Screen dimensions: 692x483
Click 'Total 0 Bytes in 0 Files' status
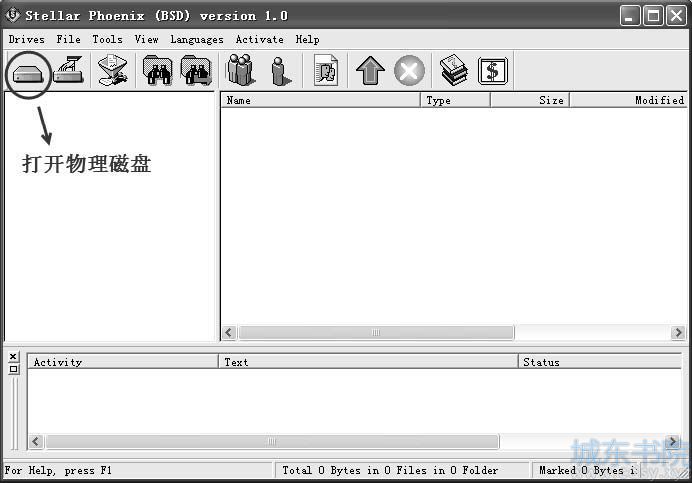click(x=390, y=470)
